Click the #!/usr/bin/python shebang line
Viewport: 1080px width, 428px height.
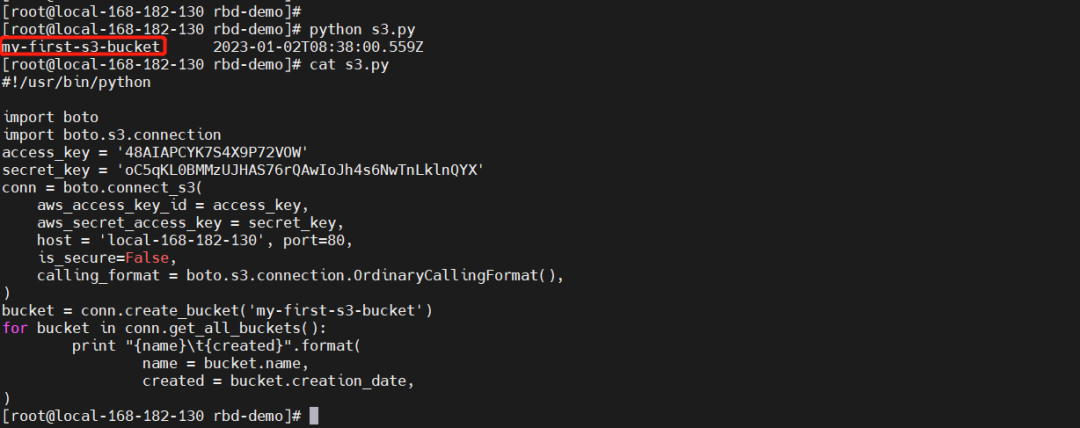tap(77, 81)
